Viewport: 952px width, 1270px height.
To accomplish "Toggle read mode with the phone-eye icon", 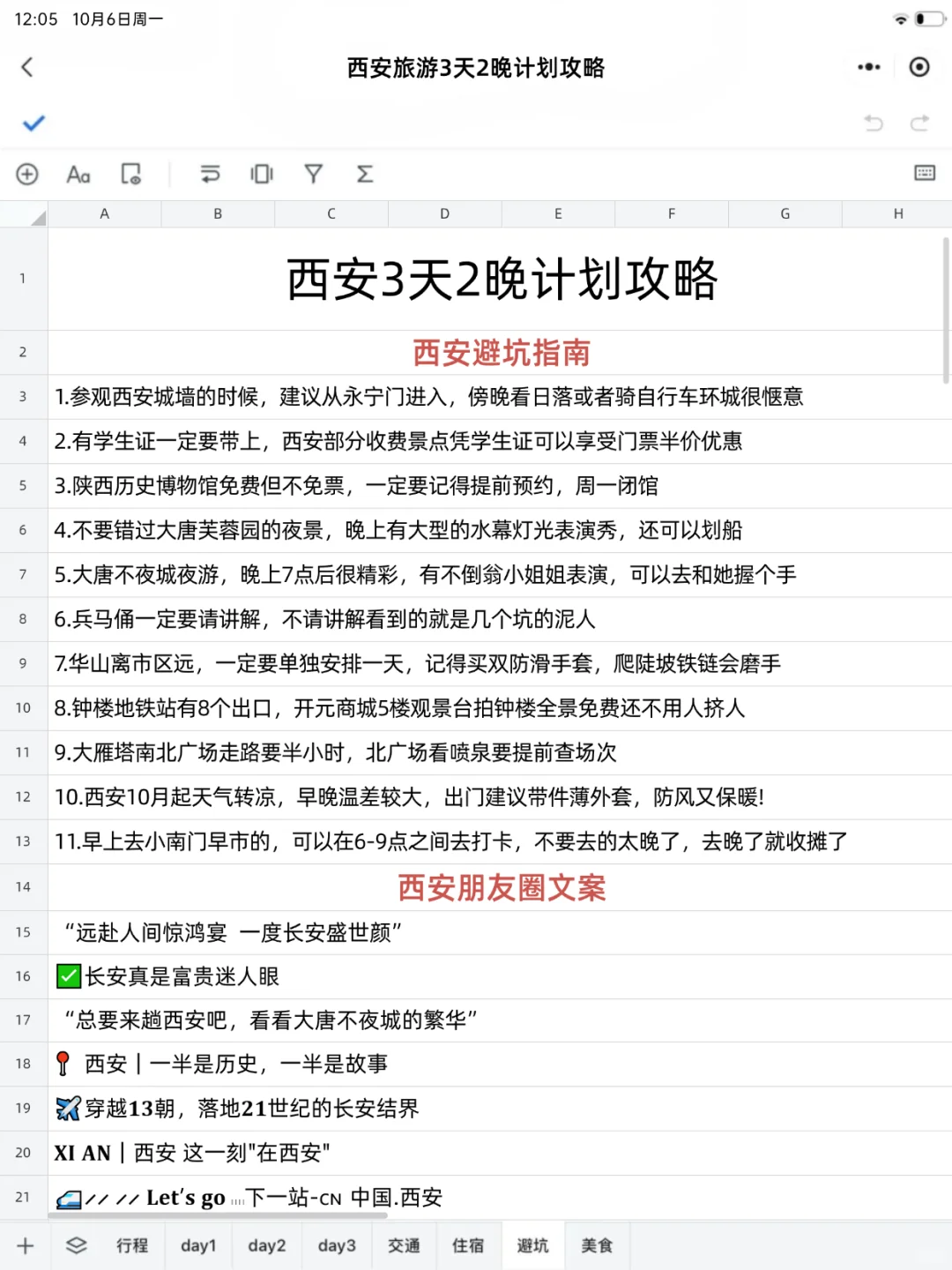I will click(130, 175).
